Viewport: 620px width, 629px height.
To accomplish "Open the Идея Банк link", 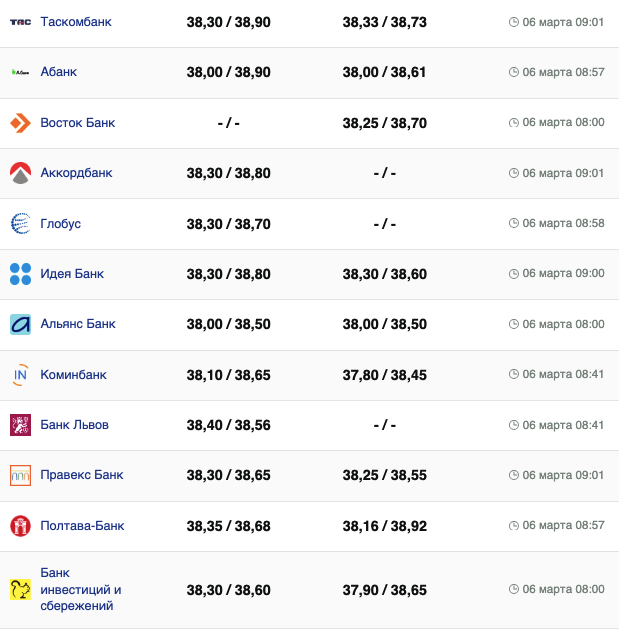I will (x=72, y=274).
